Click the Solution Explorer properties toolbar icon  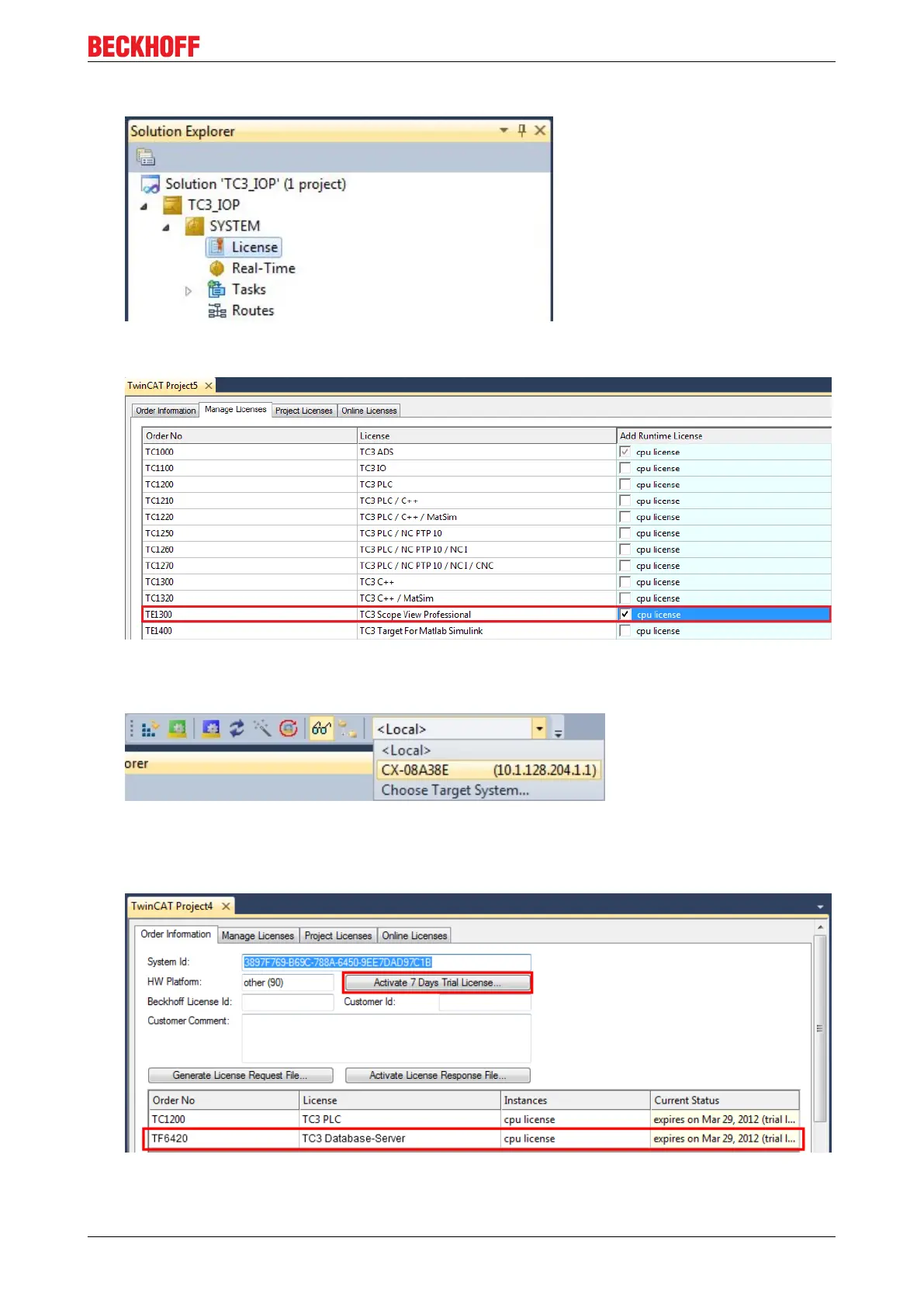coord(146,157)
